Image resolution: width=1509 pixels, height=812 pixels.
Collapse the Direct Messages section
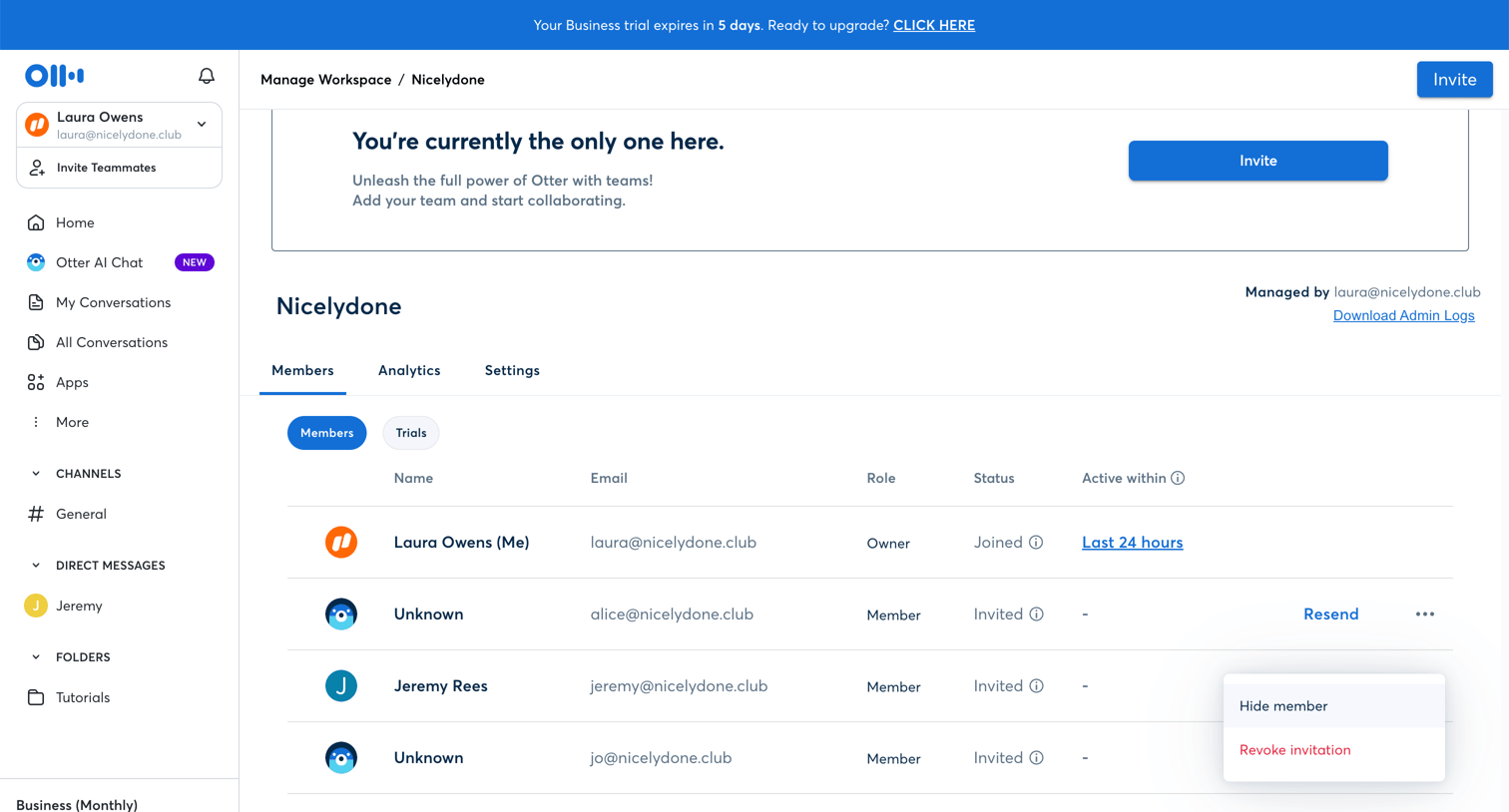[36, 566]
